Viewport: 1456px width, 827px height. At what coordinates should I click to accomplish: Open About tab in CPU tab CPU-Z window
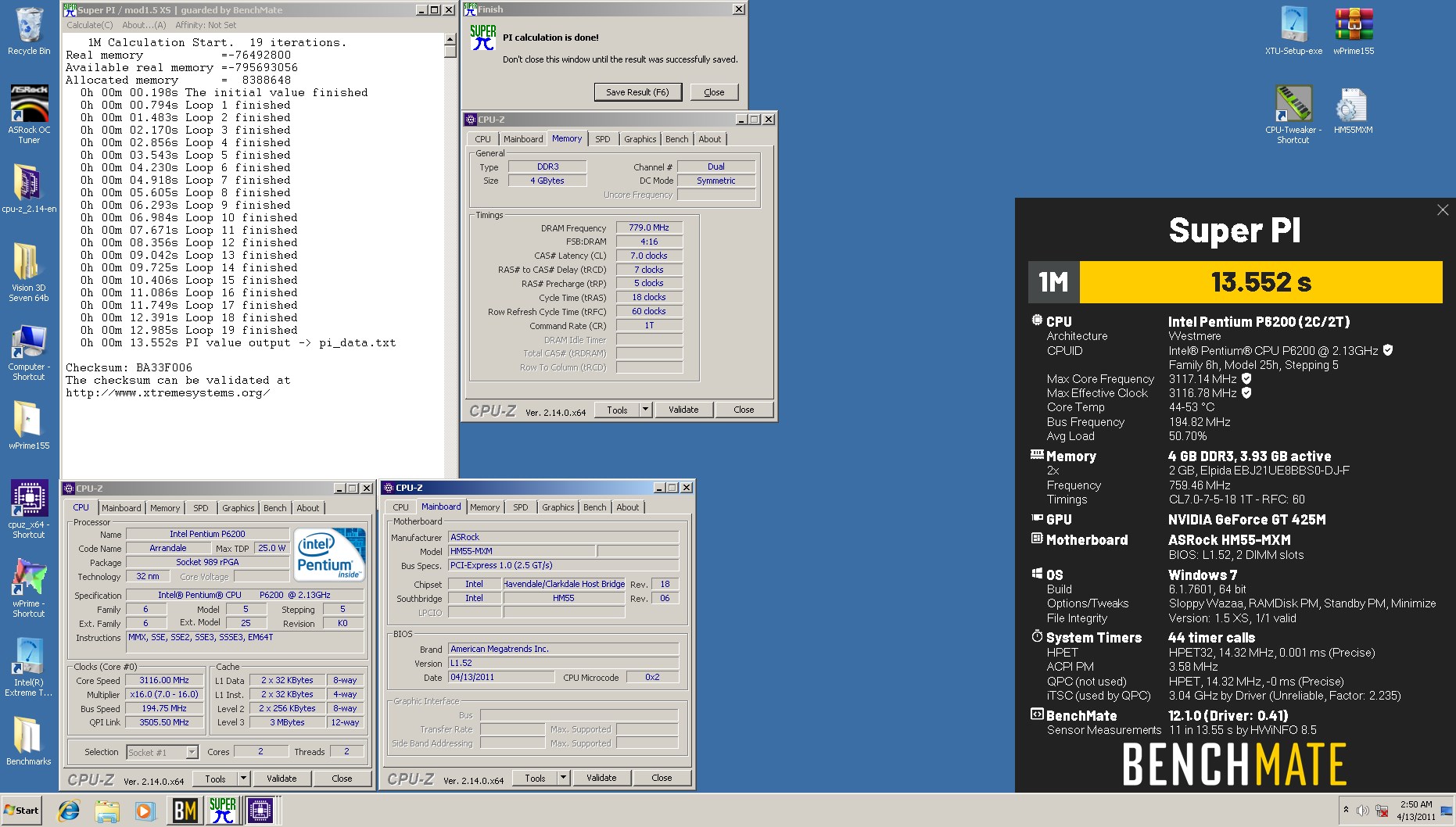point(307,508)
